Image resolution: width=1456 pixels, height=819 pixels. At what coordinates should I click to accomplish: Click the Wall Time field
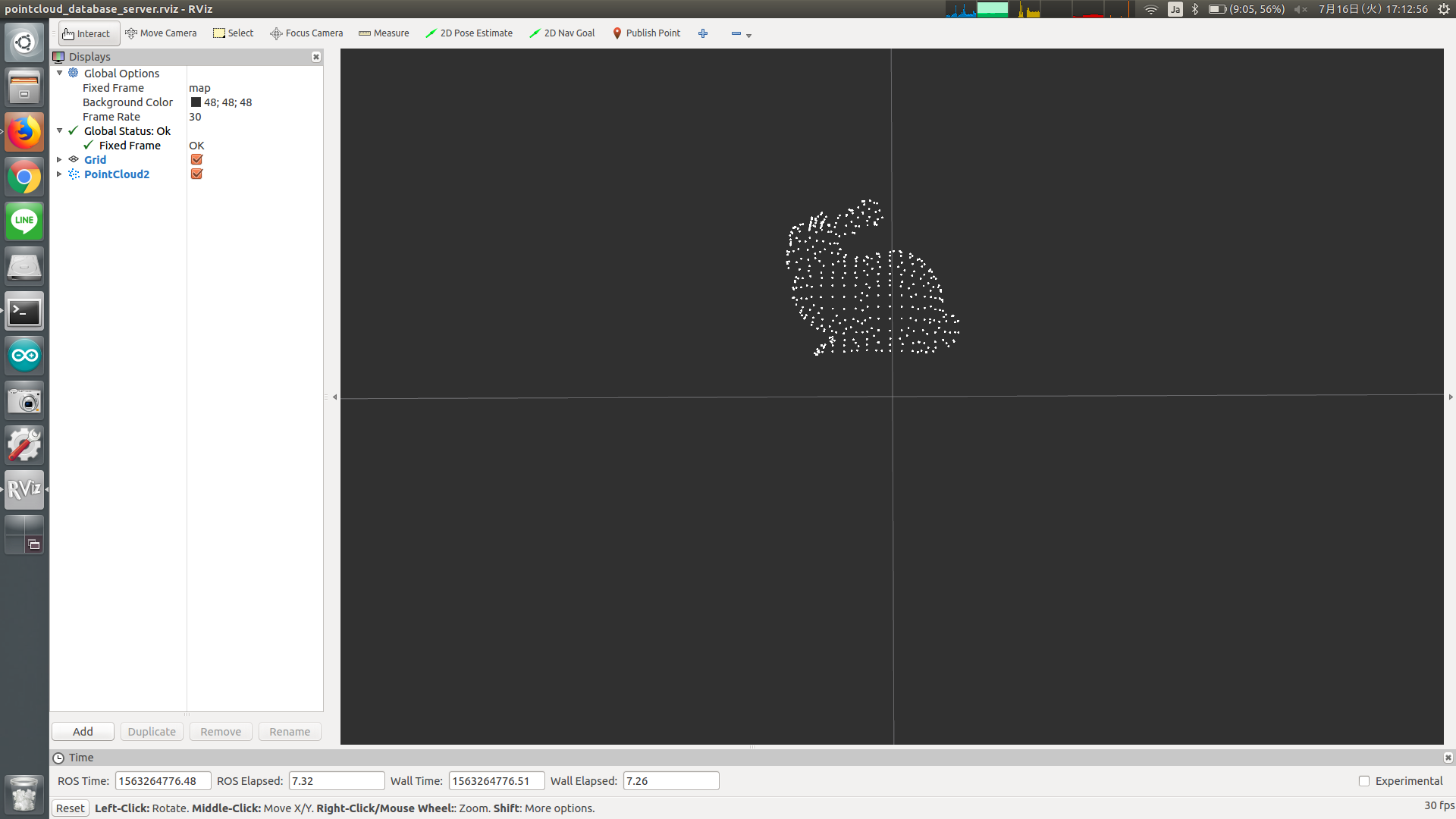pyautogui.click(x=497, y=781)
